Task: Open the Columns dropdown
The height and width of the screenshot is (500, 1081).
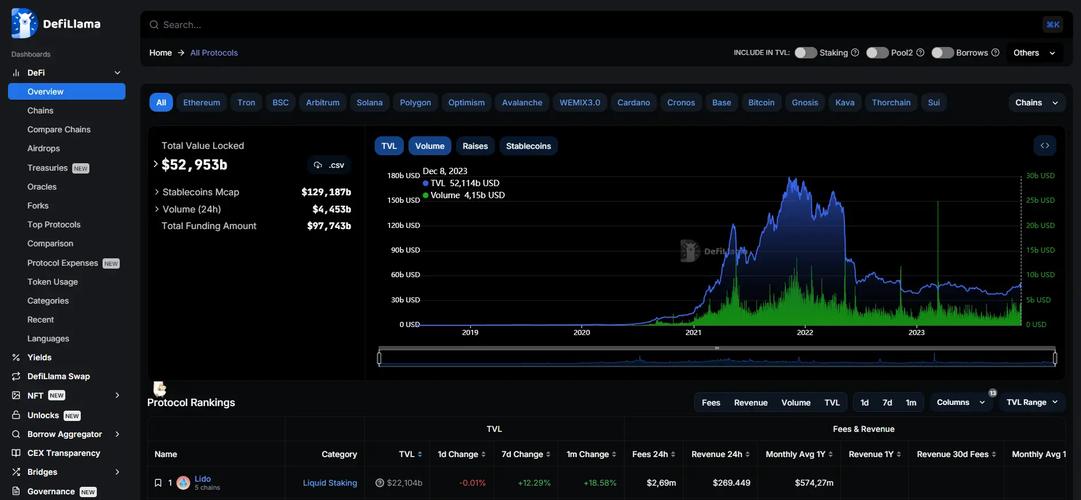Action: [x=961, y=402]
